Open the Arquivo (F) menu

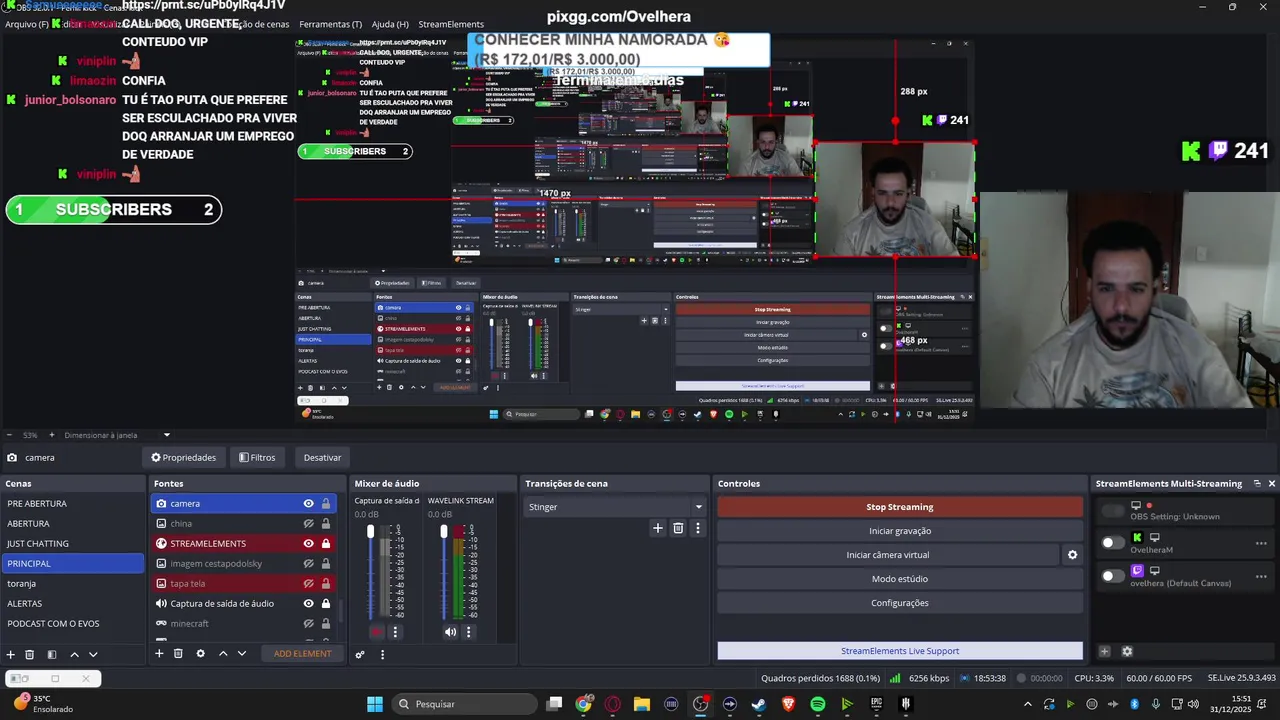(27, 24)
